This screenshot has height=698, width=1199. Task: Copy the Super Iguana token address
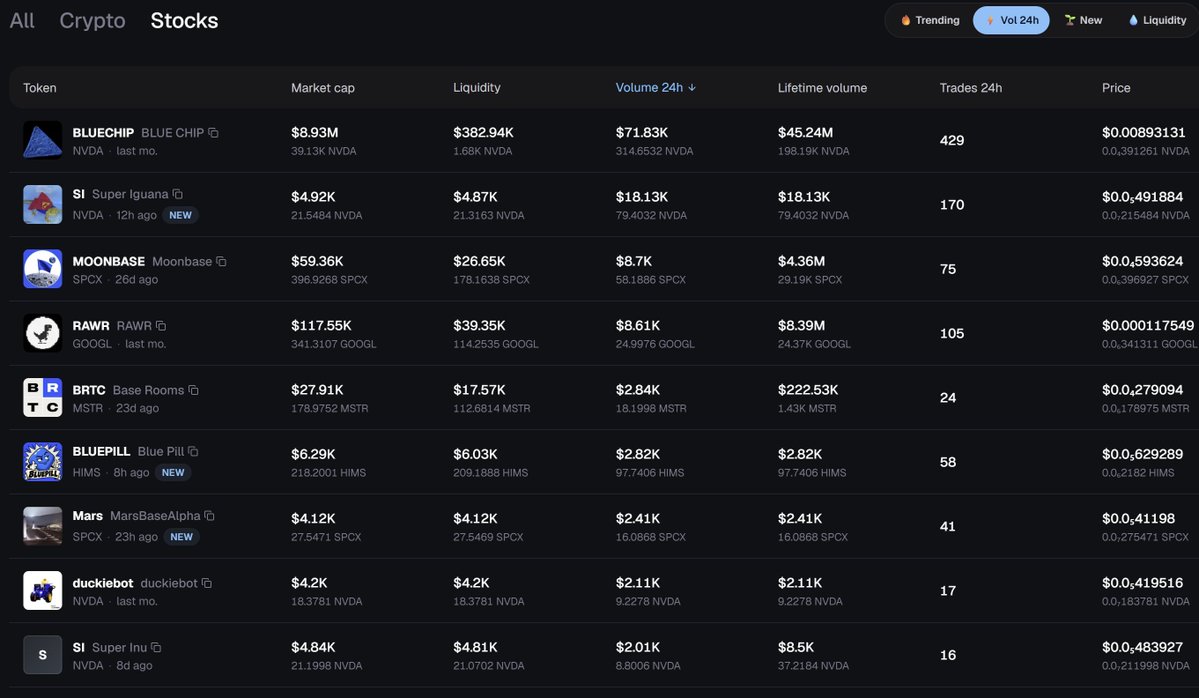[177, 194]
